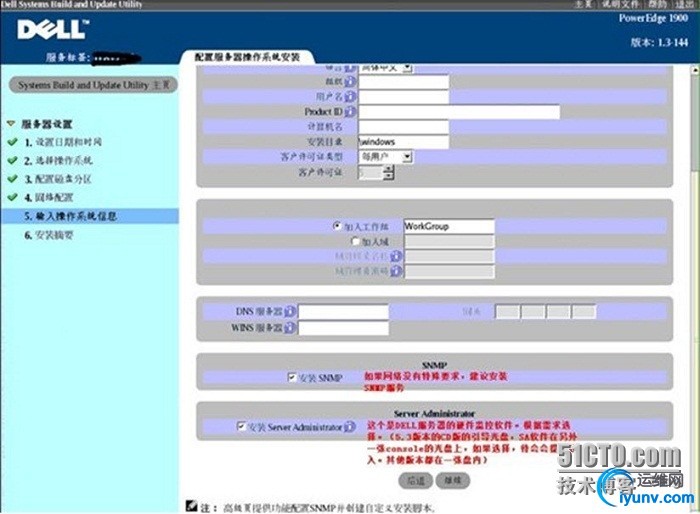Screen dimensions: 700x514
Task: Click the 加入域 domain name field
Action: coord(449,241)
